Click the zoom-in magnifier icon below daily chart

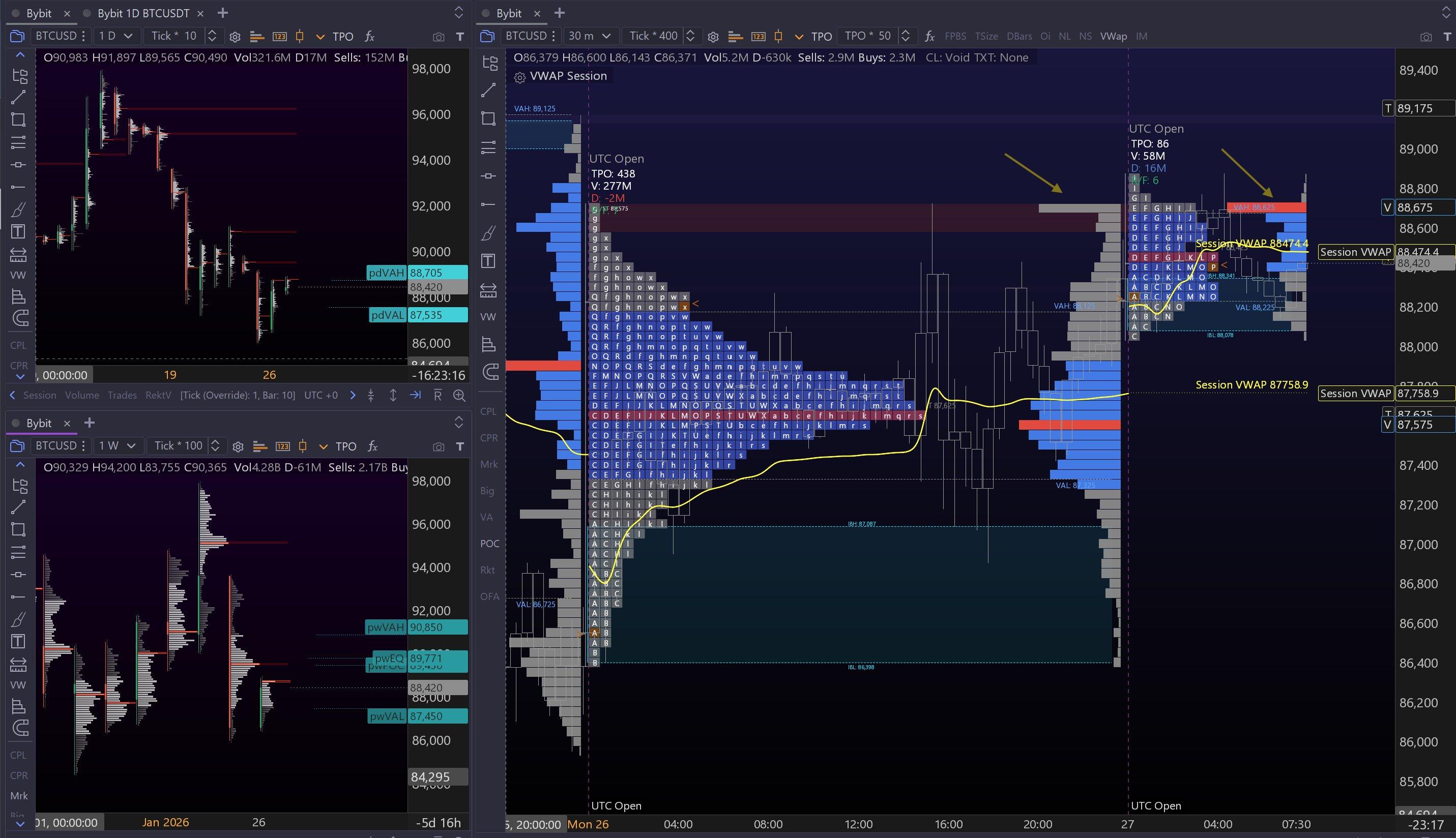point(459,396)
